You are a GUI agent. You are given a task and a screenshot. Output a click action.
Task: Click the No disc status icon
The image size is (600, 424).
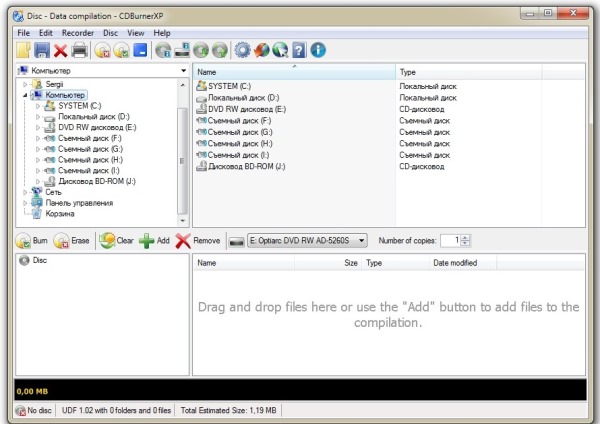pos(20,411)
